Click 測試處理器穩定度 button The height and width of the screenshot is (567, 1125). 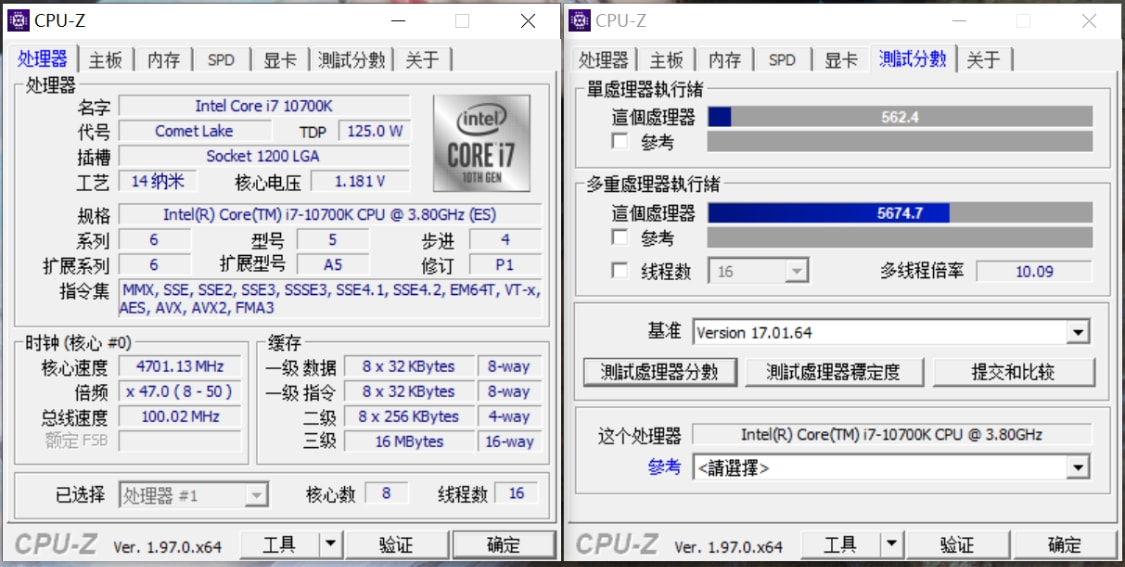coord(833,372)
